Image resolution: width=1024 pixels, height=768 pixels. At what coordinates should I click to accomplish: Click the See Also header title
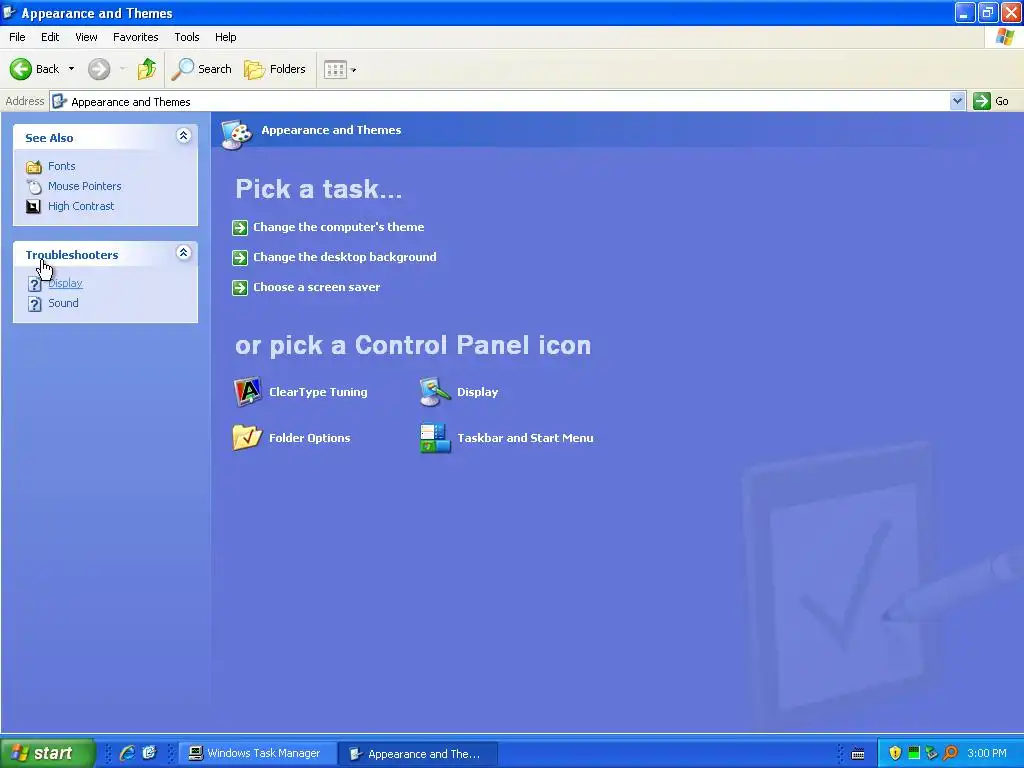pos(49,138)
